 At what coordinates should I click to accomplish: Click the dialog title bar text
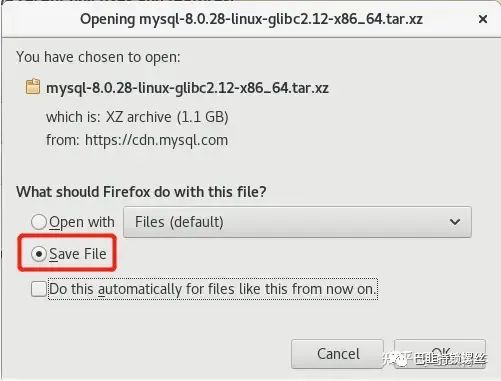[251, 19]
